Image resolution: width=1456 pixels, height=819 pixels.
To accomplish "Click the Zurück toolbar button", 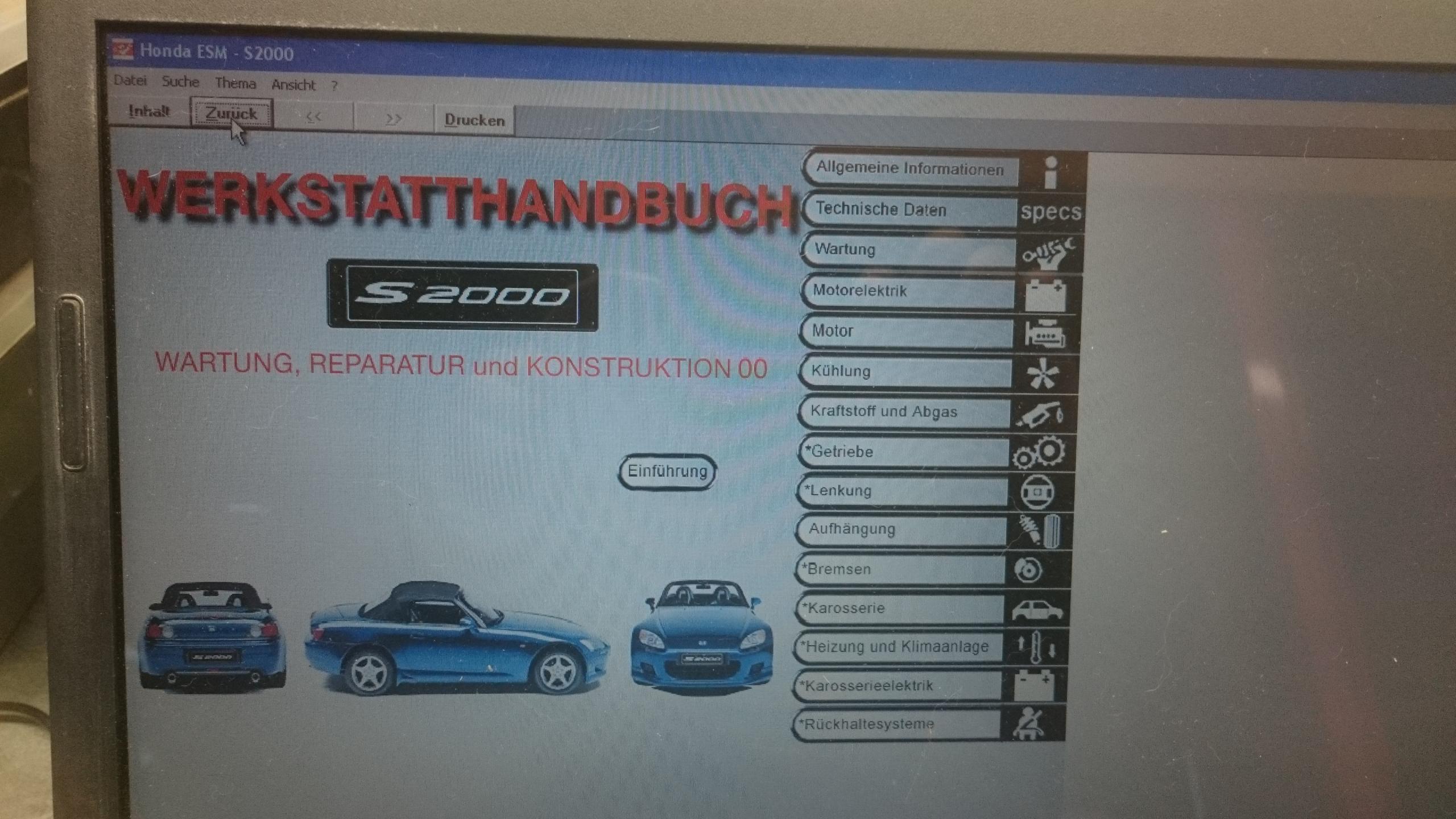I will [231, 114].
